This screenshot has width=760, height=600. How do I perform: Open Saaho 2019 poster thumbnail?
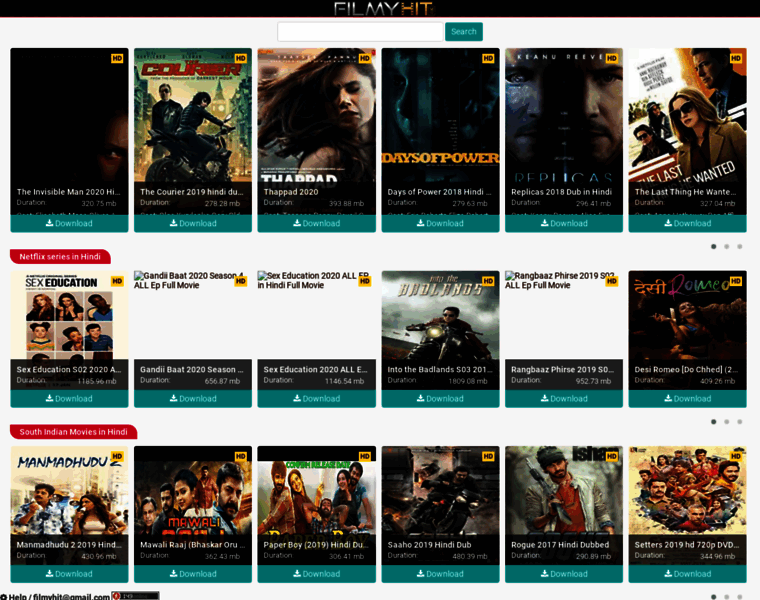440,490
